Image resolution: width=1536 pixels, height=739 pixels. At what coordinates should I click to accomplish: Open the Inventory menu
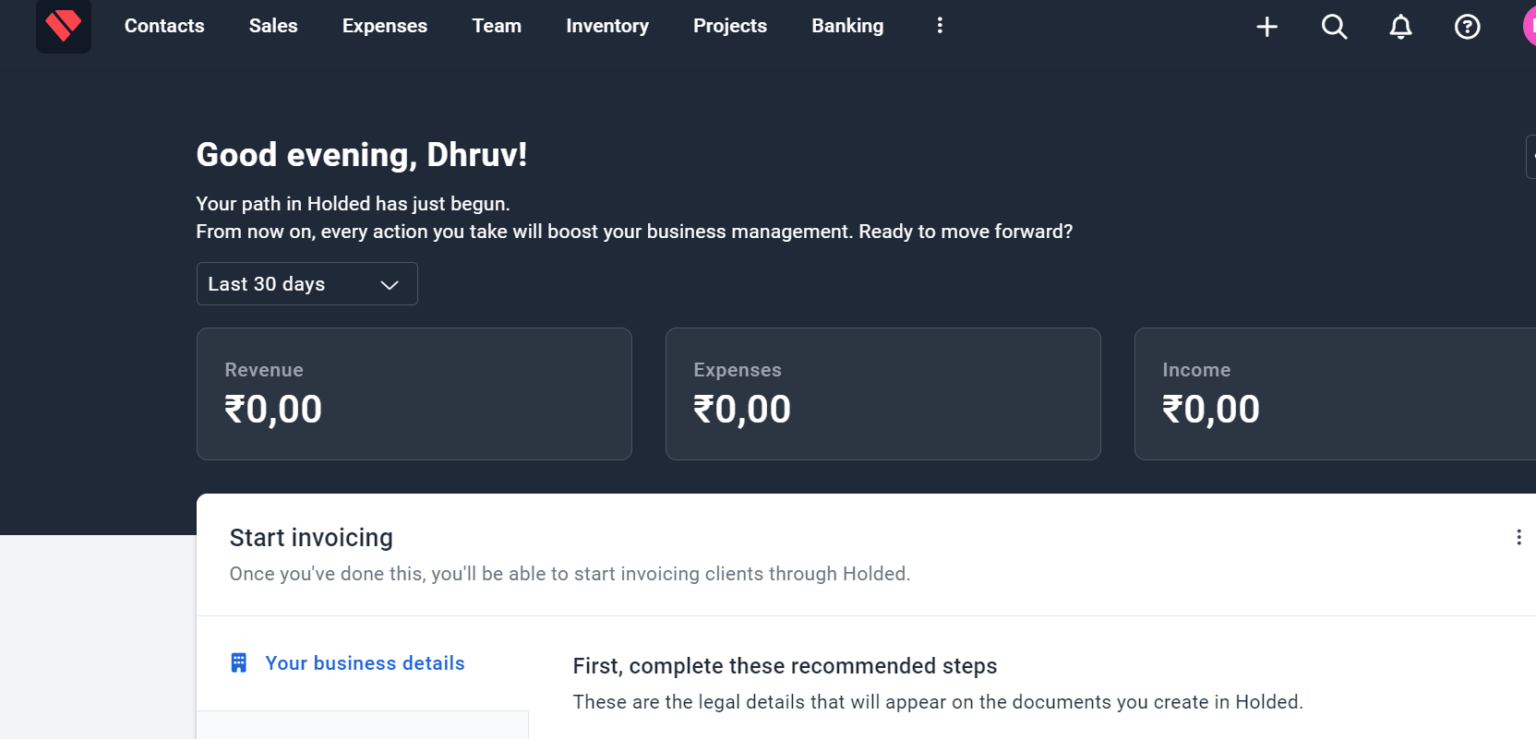607,26
